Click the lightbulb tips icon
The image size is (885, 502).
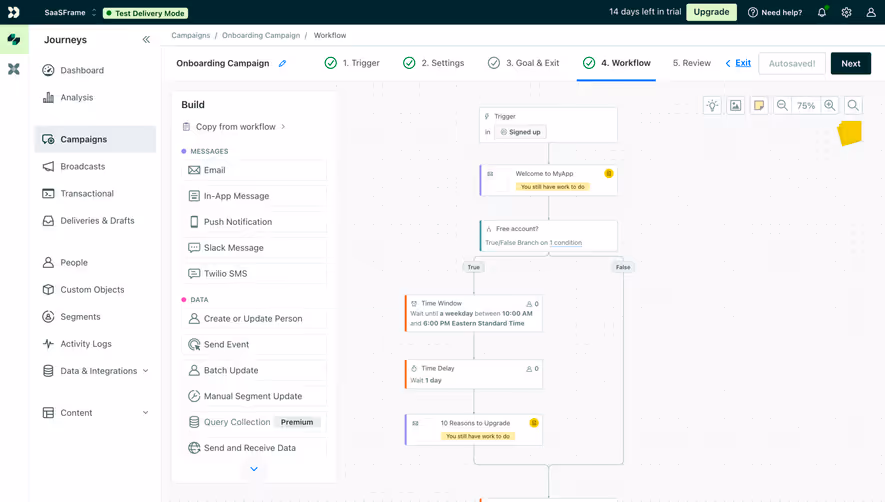[712, 106]
